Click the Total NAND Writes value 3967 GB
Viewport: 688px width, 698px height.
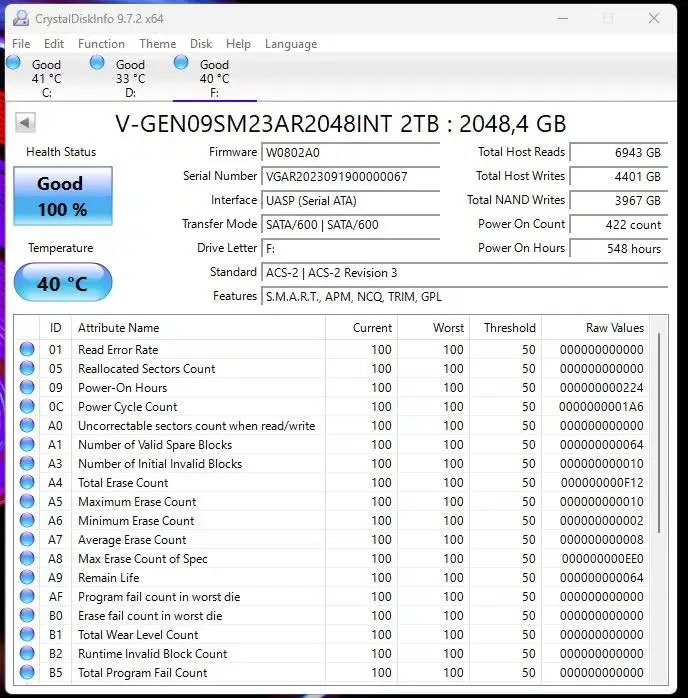(x=619, y=201)
